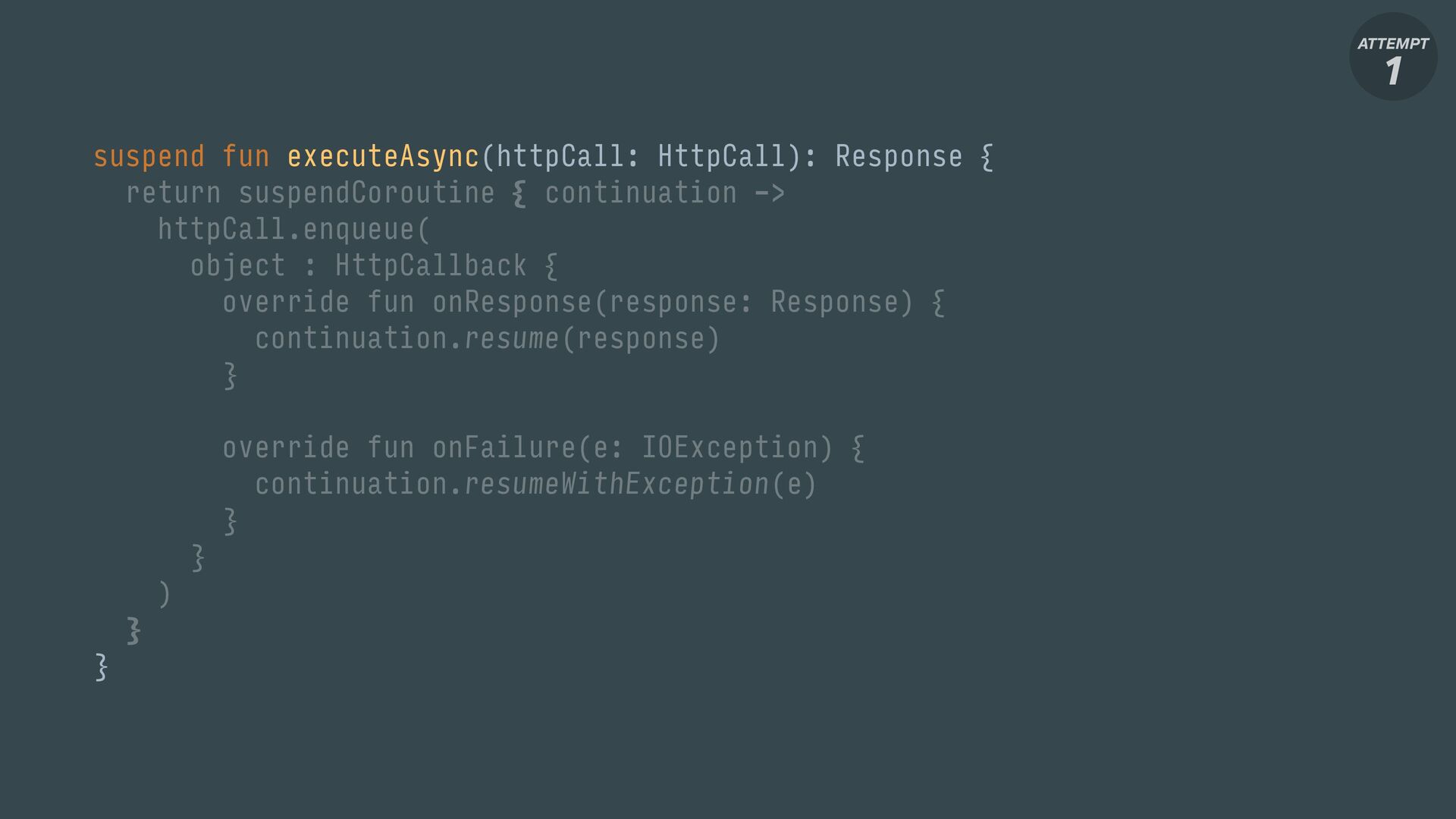This screenshot has height=819, width=1456.
Task: Click the ATTEMPT 1 badge
Action: click(1393, 56)
